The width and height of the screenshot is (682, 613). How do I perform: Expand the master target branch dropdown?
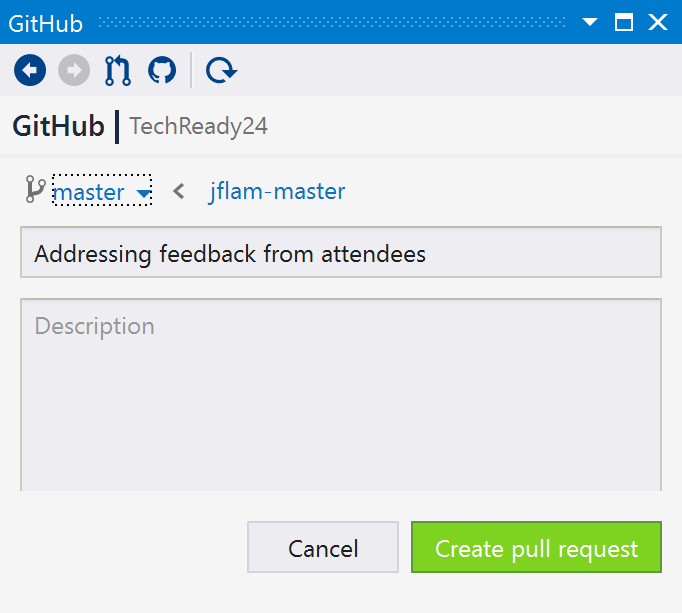tap(102, 190)
